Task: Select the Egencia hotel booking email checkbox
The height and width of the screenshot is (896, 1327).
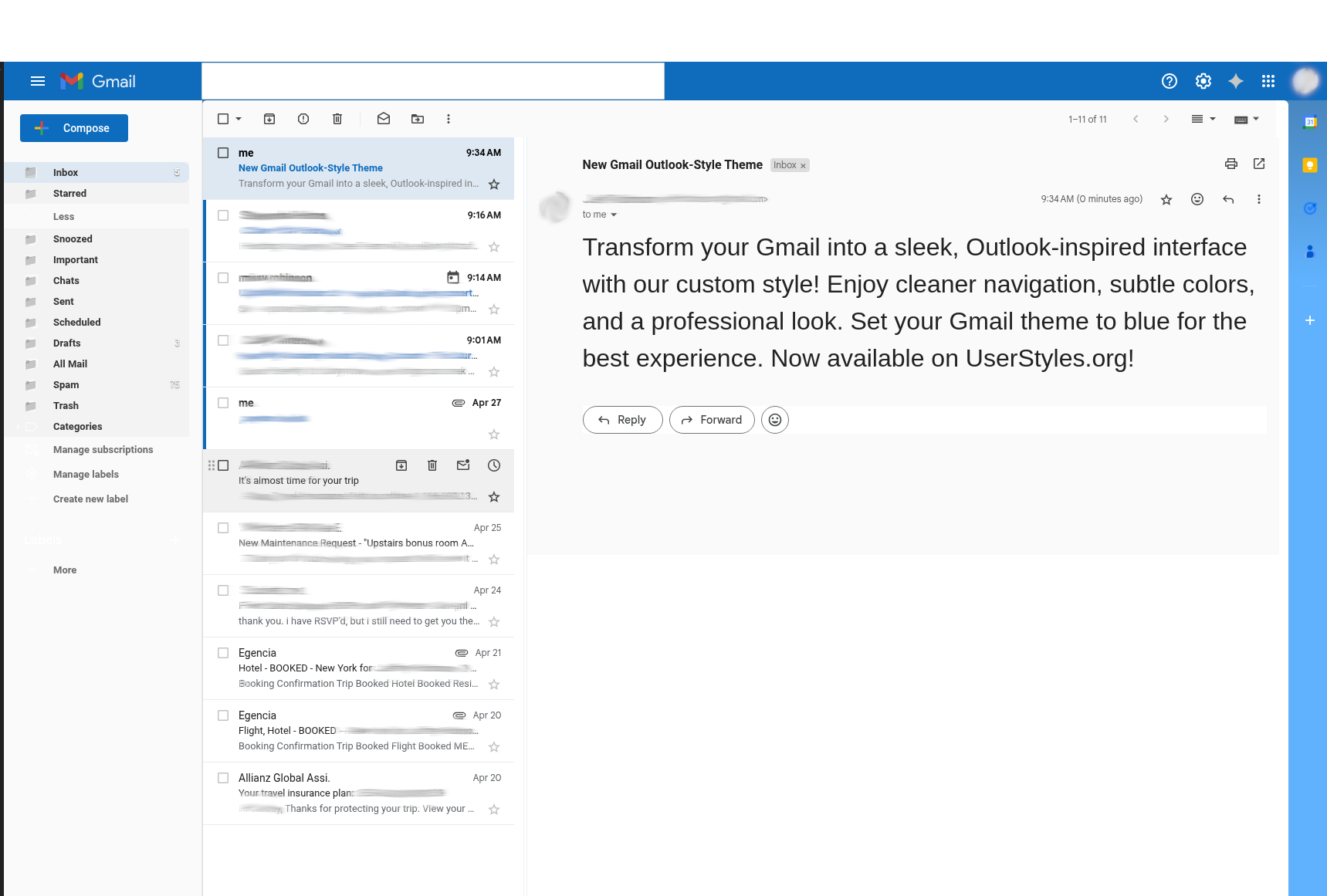Action: click(223, 653)
